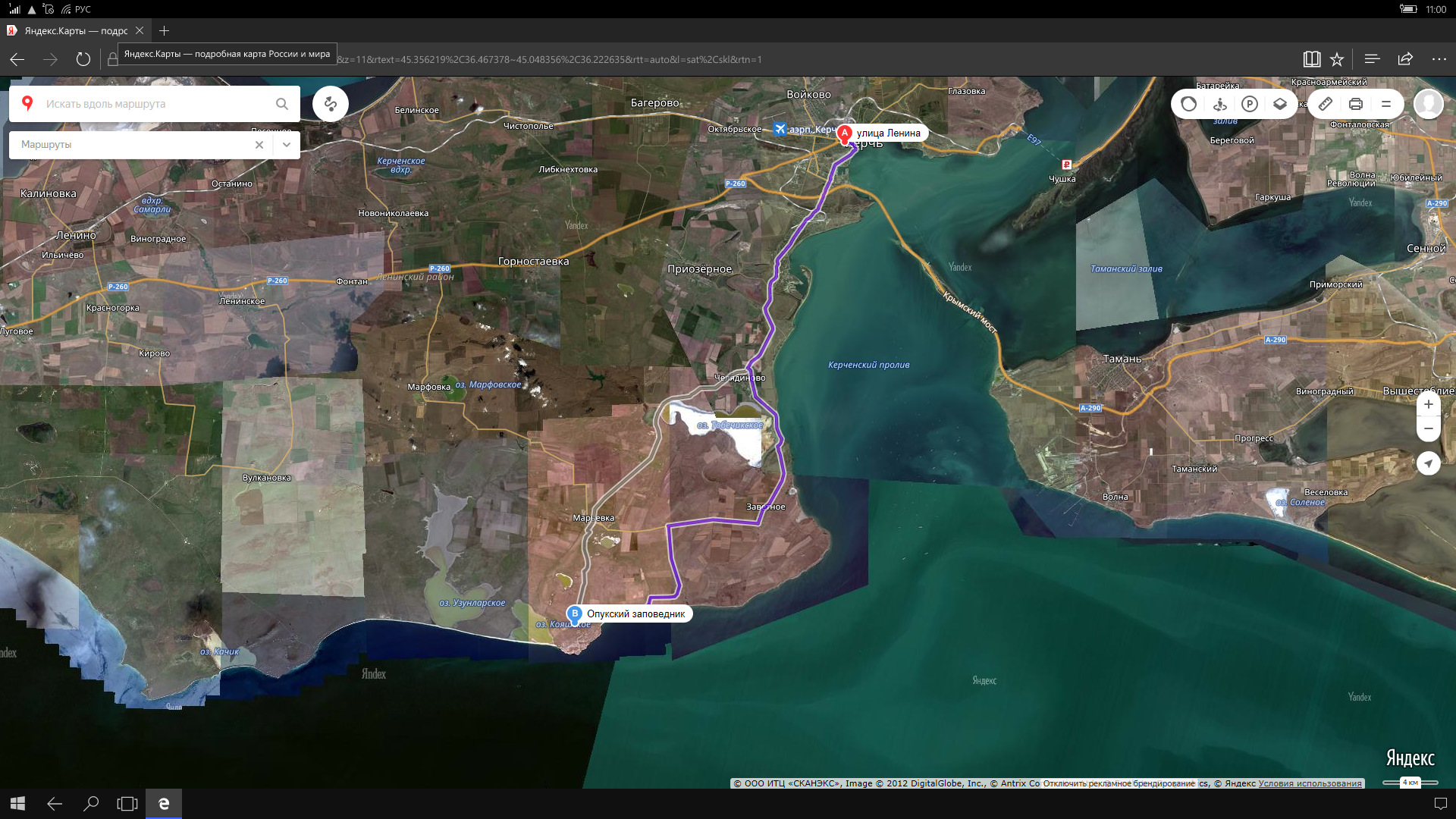Close the Routes panel
This screenshot has height=819, width=1456.
tap(259, 145)
